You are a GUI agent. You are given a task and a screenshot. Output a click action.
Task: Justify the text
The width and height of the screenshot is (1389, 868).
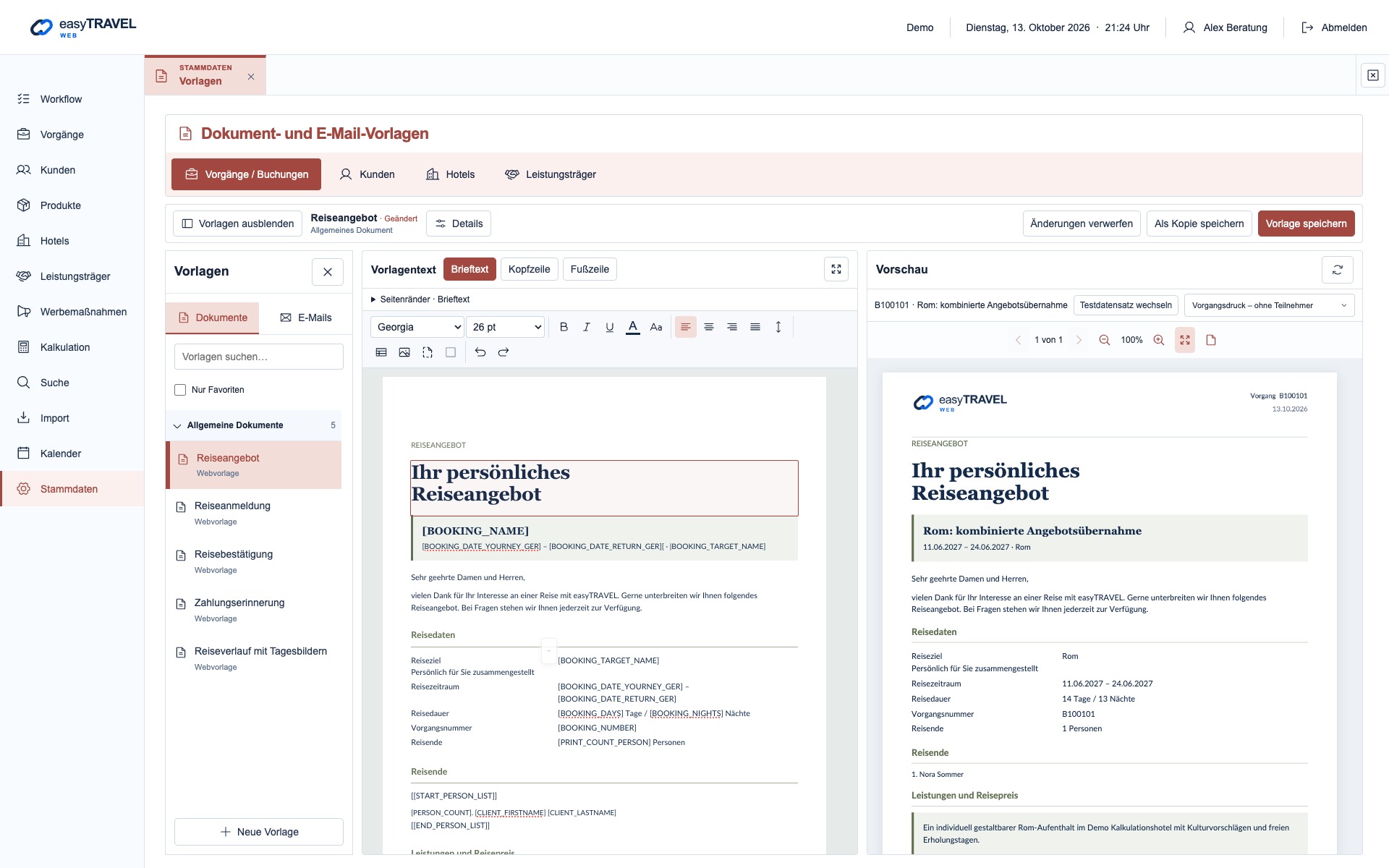click(x=755, y=327)
